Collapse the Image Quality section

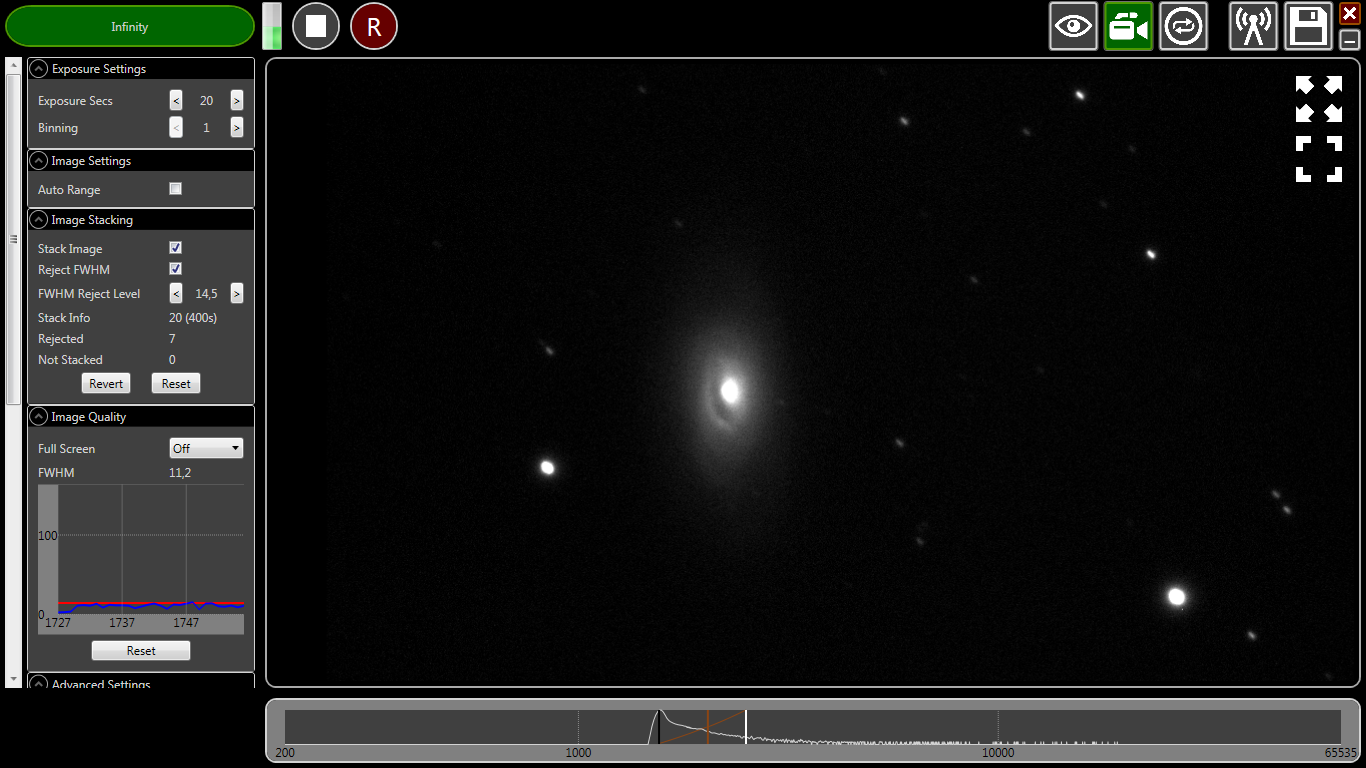[x=39, y=417]
